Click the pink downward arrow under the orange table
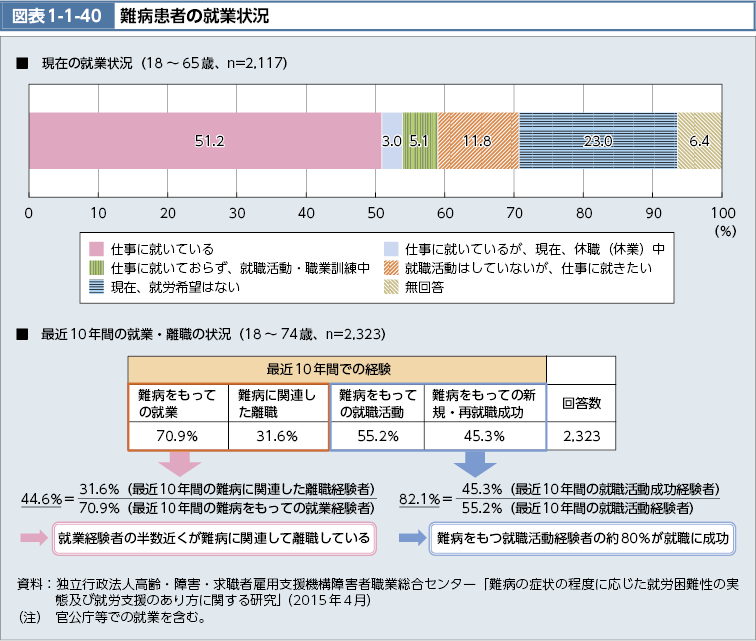Viewport: 756px width, 641px height. [186, 463]
